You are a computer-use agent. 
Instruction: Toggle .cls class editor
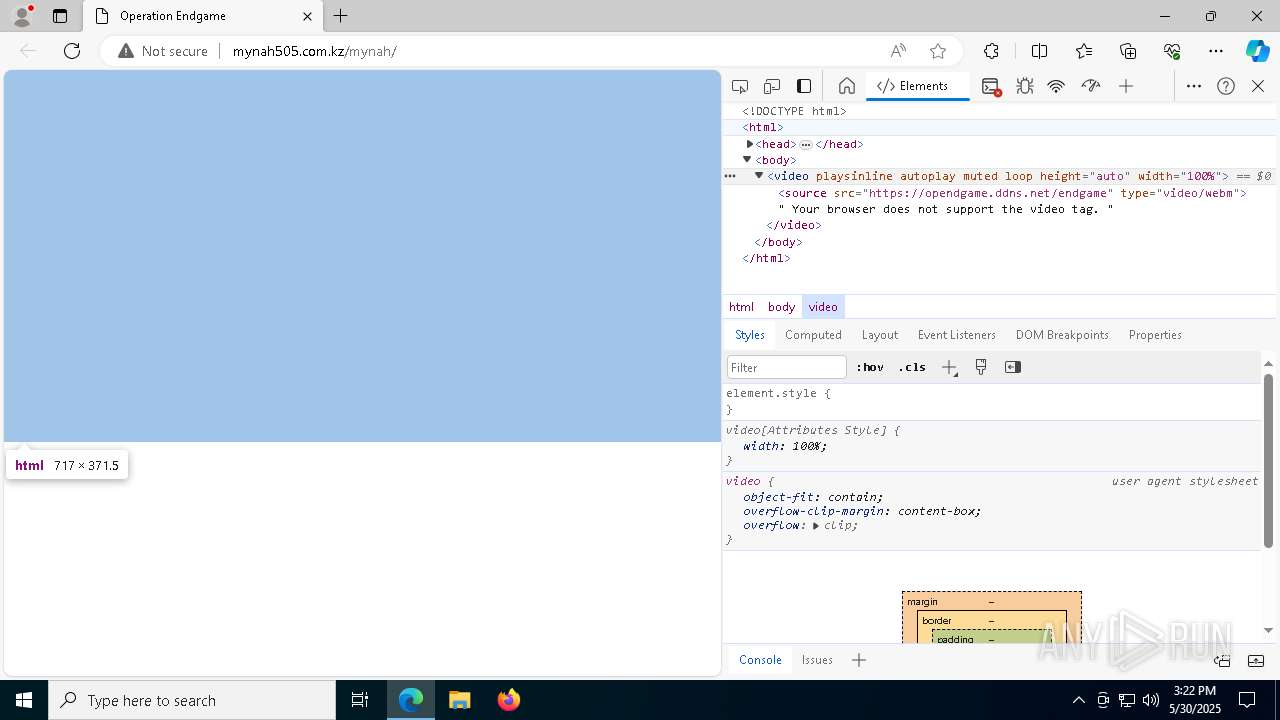pos(912,367)
